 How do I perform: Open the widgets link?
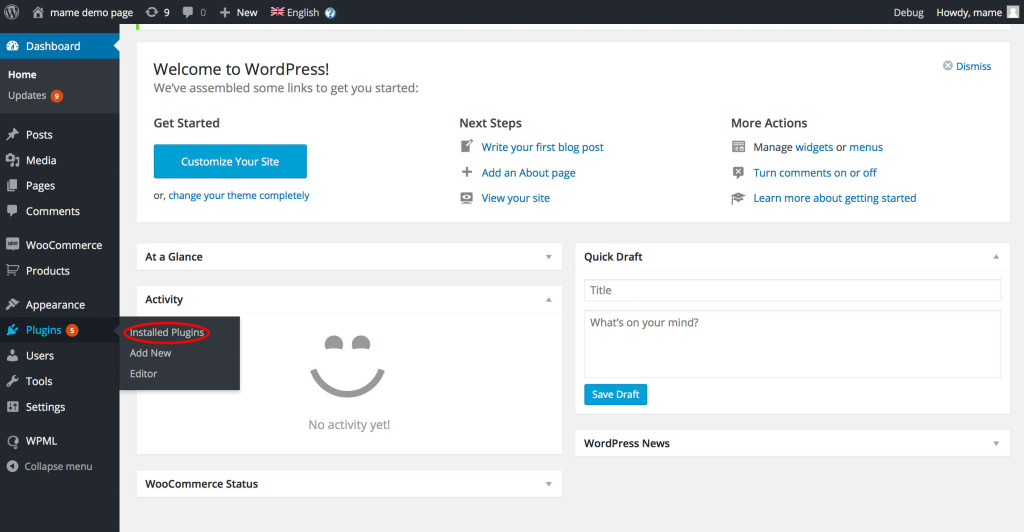[814, 147]
